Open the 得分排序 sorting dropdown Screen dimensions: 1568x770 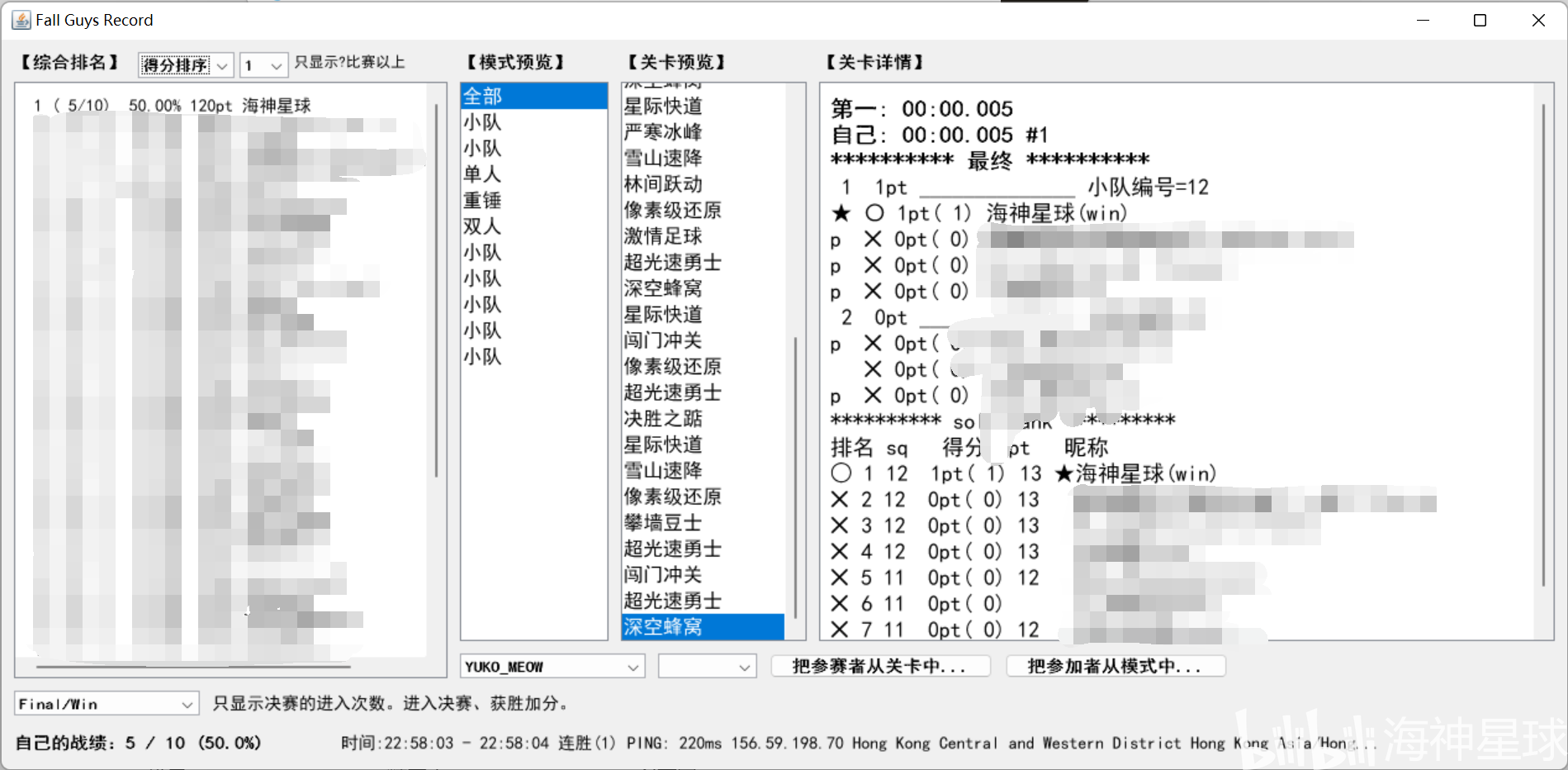(x=184, y=65)
